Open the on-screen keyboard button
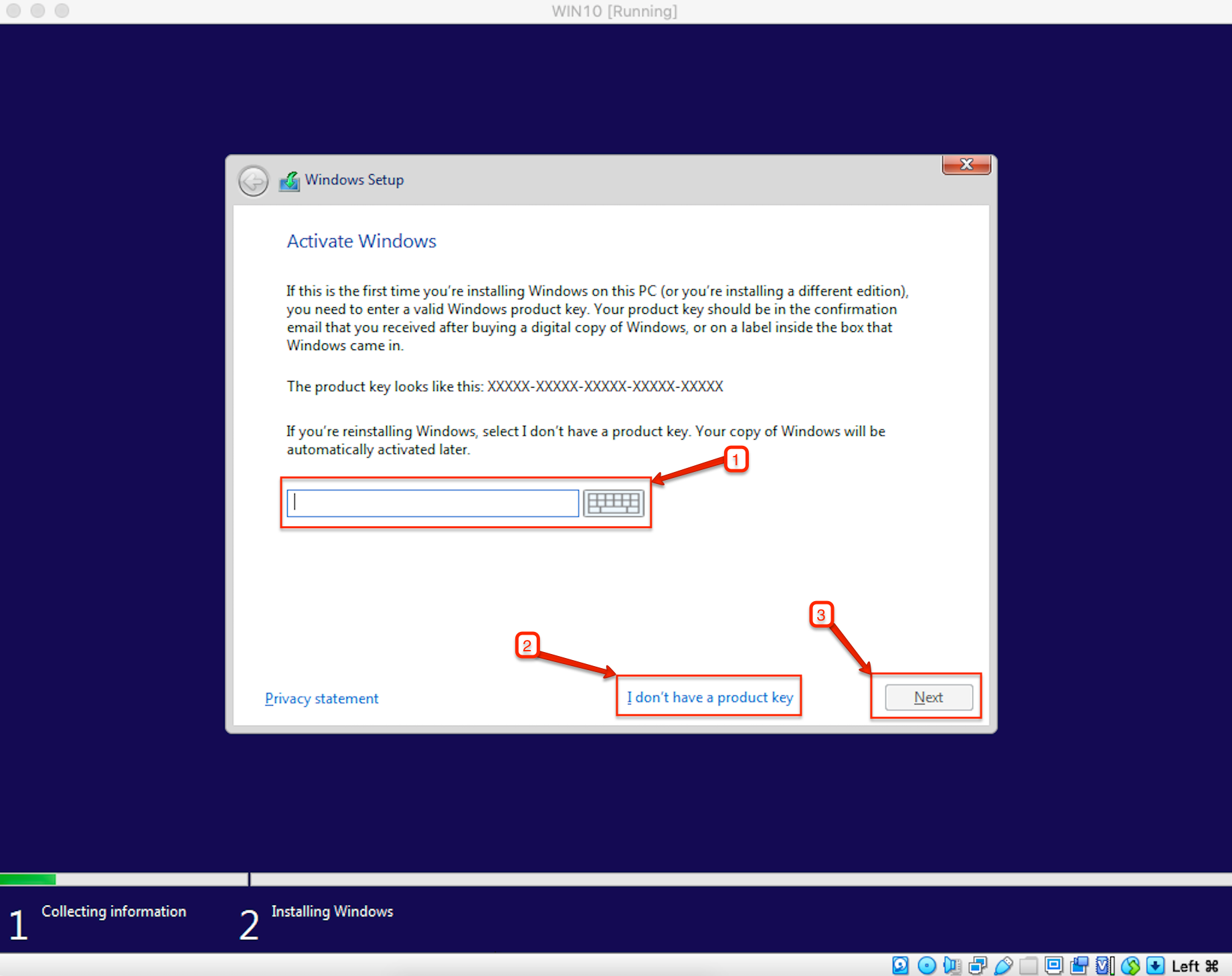The image size is (1232, 976). coord(613,503)
